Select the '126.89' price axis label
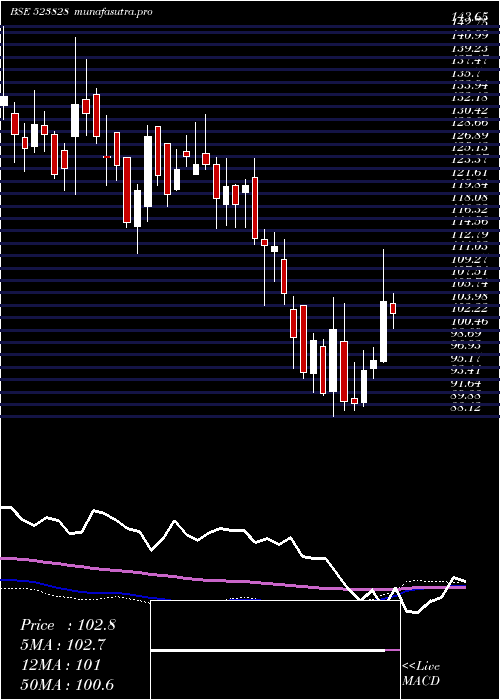This screenshot has height=700, width=500. tap(470, 135)
